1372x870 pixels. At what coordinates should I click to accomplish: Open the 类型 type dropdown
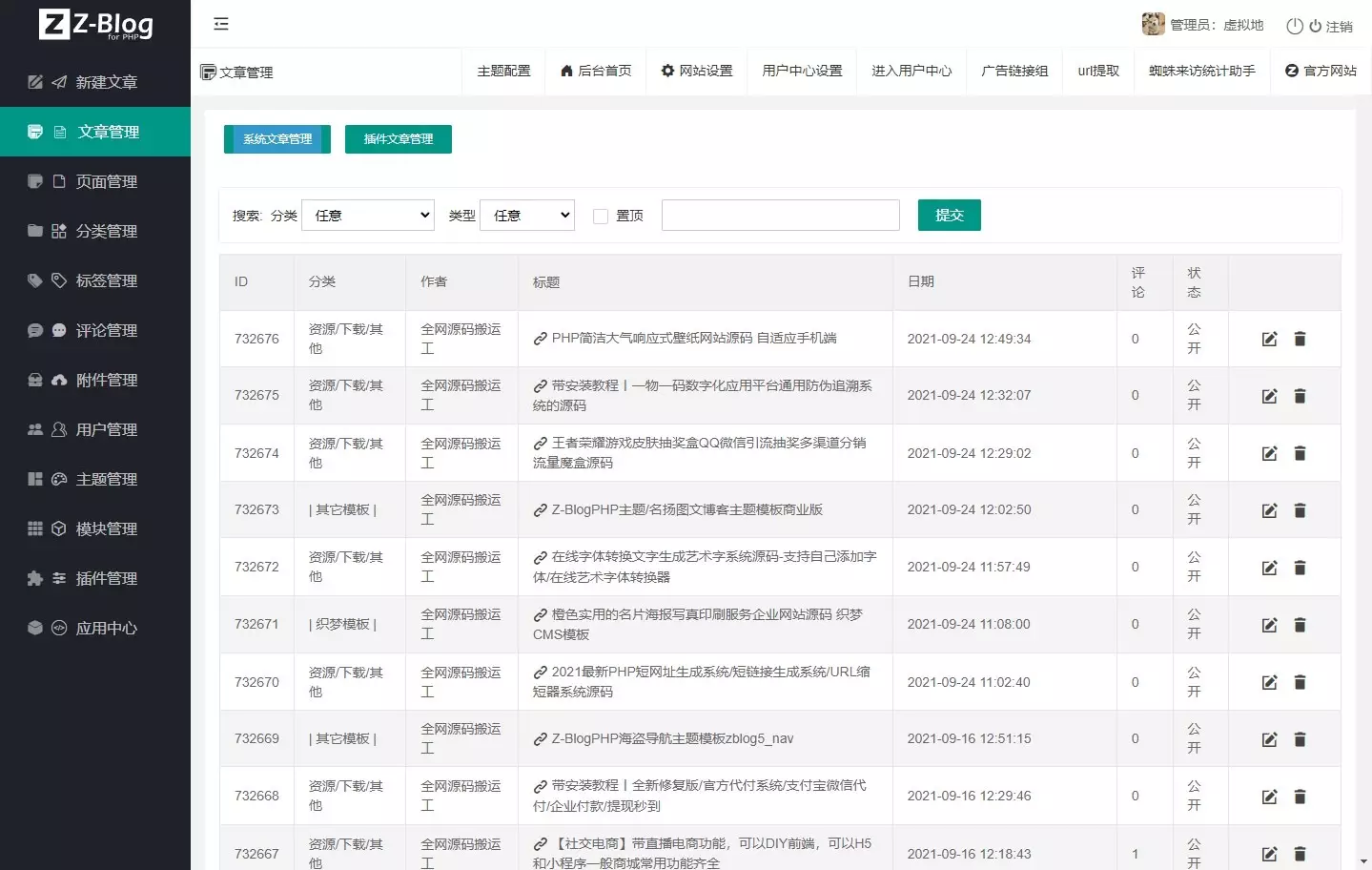tap(527, 216)
